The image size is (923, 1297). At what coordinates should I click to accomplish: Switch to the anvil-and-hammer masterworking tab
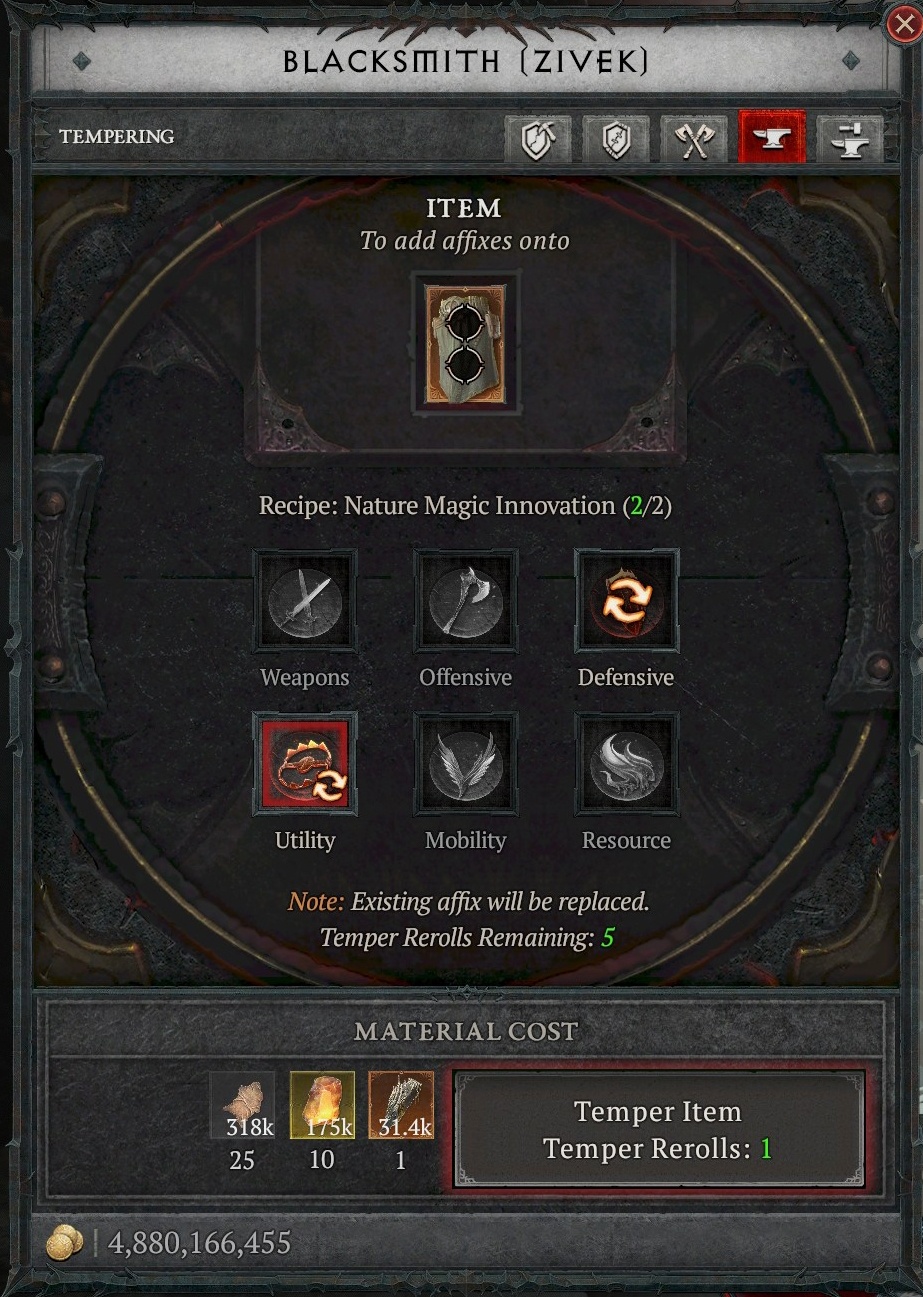[x=849, y=137]
